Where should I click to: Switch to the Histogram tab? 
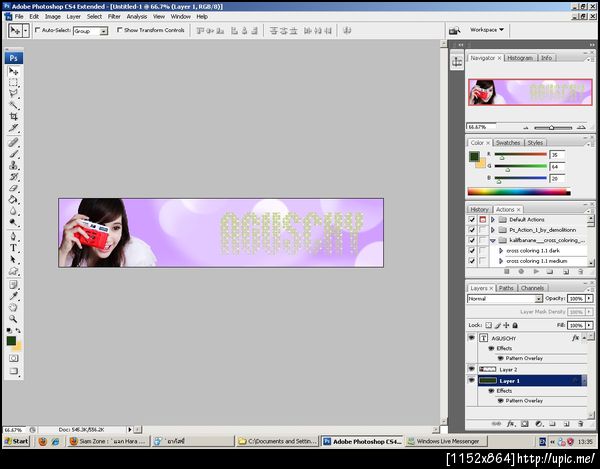click(520, 58)
